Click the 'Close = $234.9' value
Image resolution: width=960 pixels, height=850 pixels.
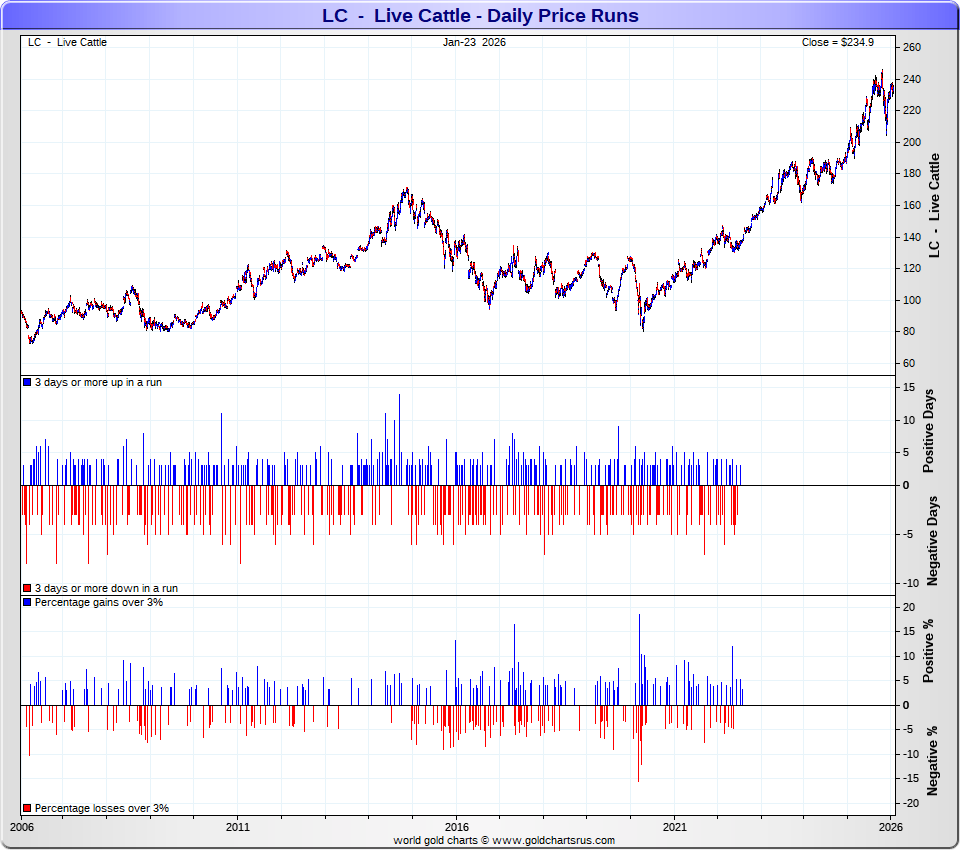[838, 42]
